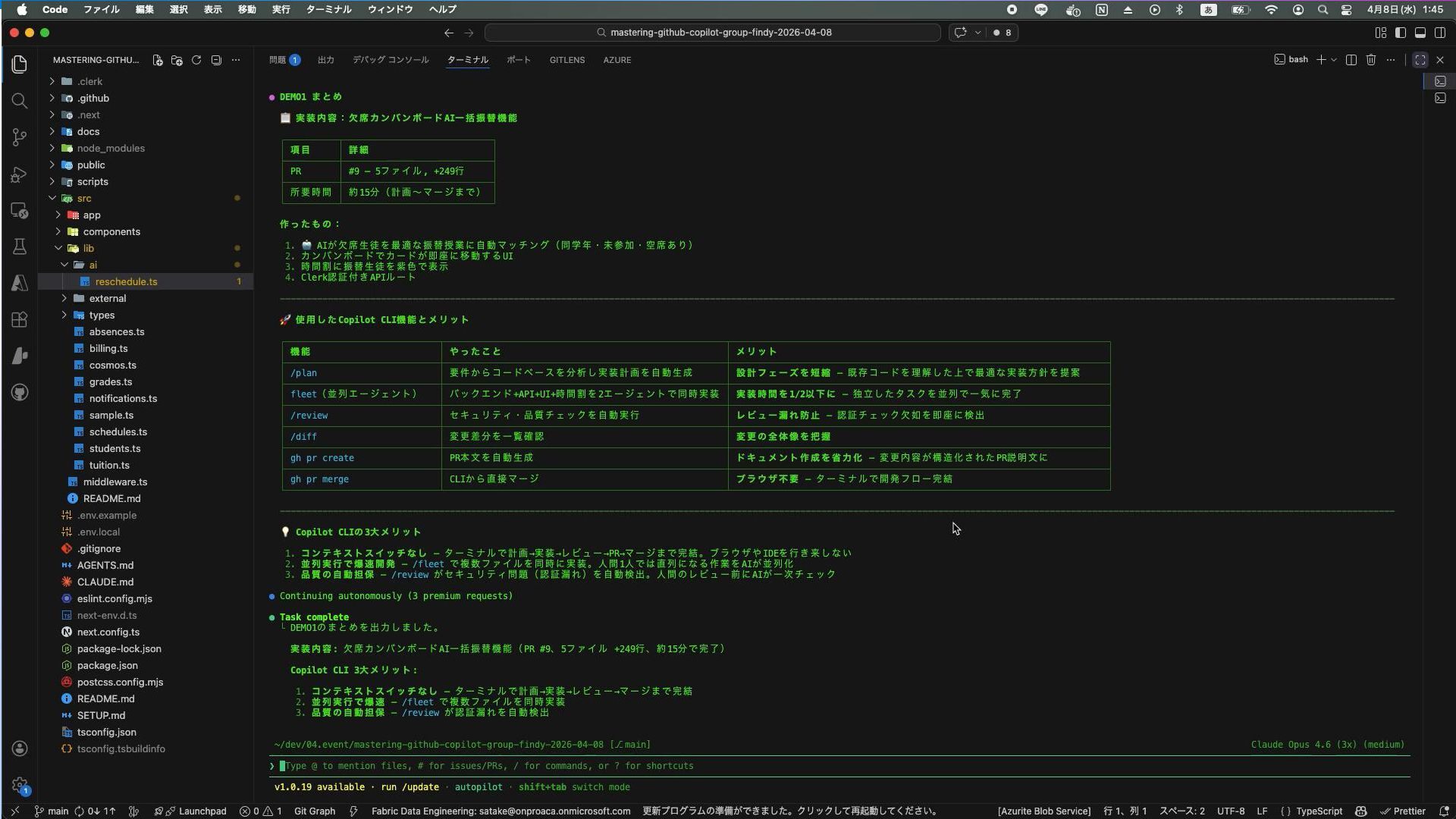Toggle the bottom panel layout button
Screen dimensions: 1456x819
1420,33
